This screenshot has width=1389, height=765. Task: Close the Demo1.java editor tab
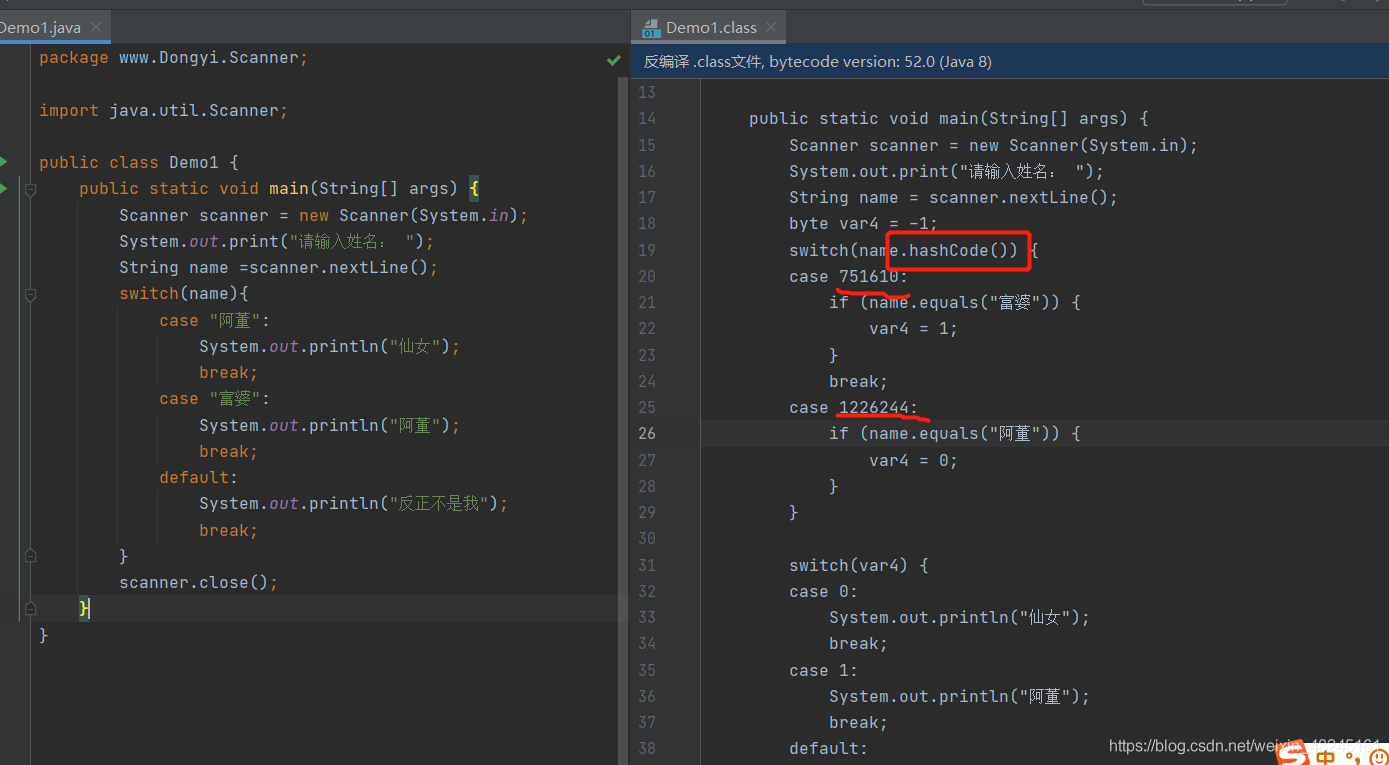pyautogui.click(x=96, y=28)
